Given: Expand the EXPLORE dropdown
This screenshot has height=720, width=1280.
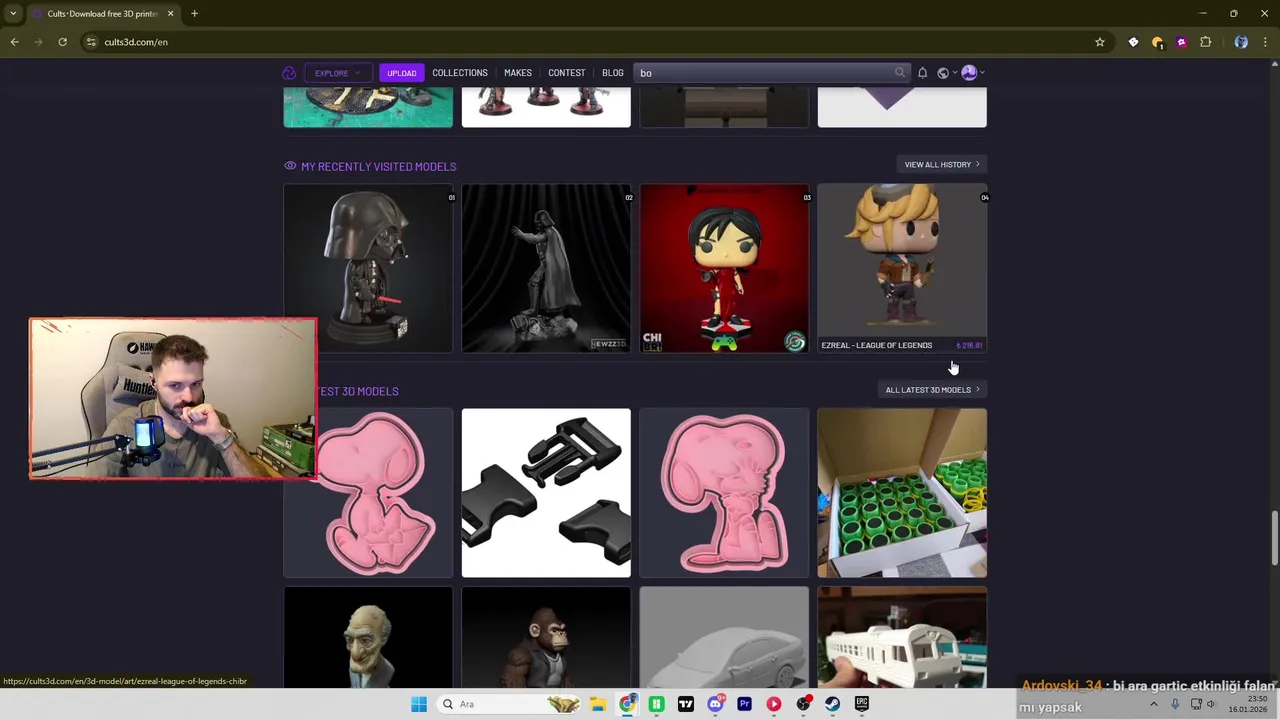Looking at the screenshot, I should tap(337, 73).
